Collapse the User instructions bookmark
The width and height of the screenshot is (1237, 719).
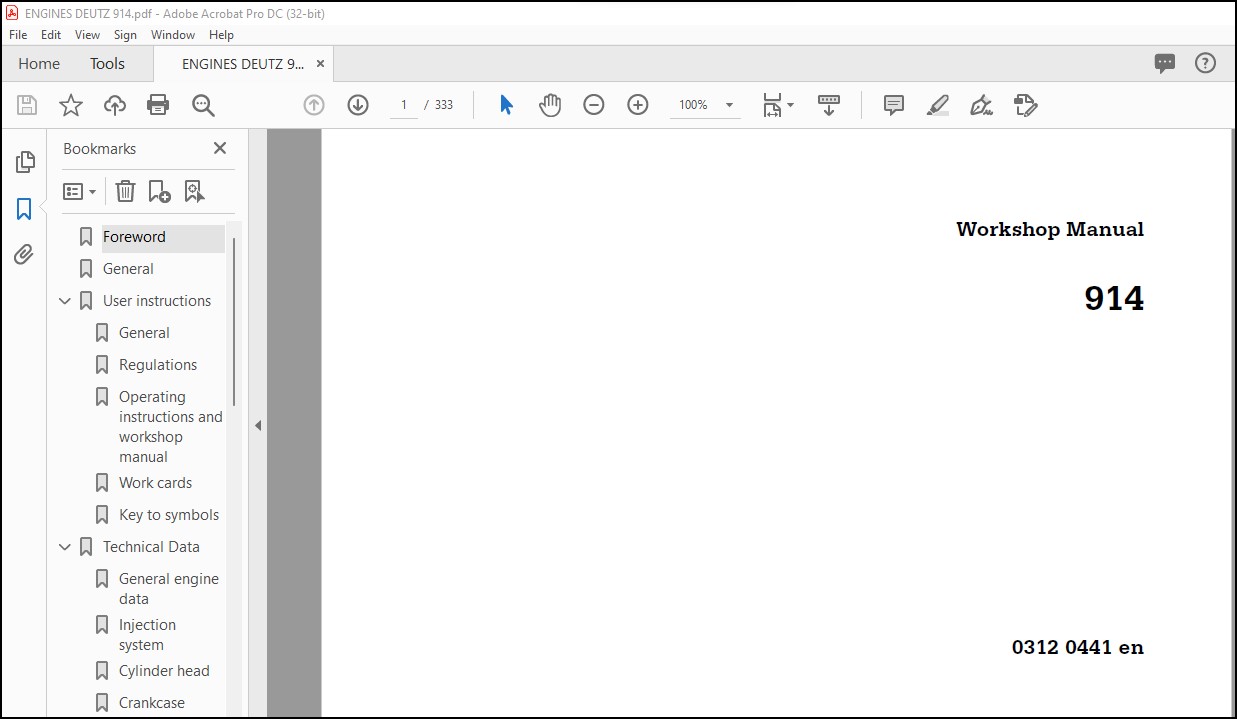[x=65, y=301]
